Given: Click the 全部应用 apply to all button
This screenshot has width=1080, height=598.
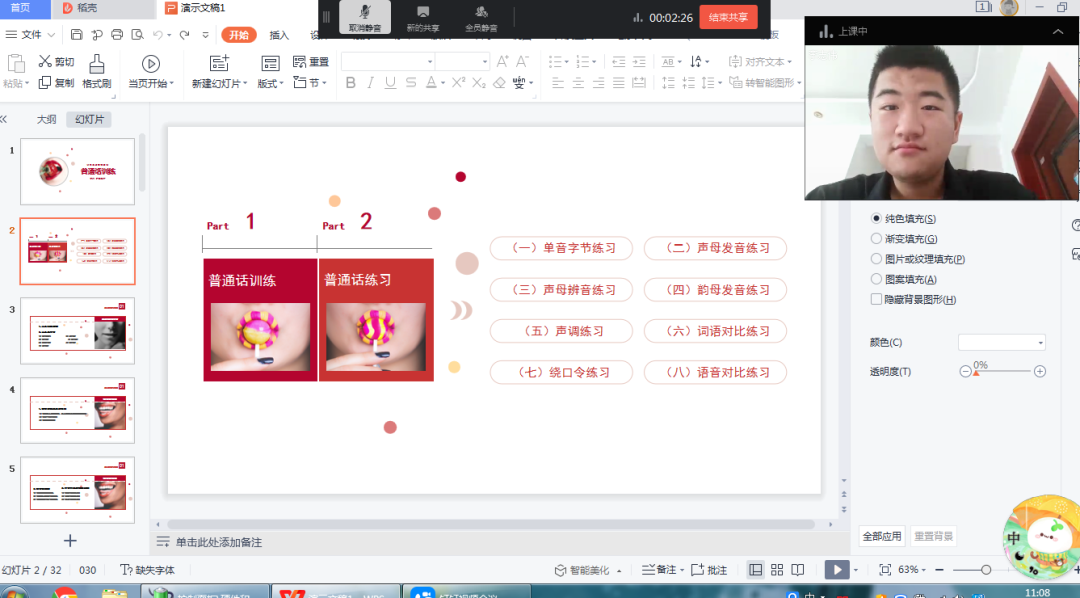Looking at the screenshot, I should point(882,536).
